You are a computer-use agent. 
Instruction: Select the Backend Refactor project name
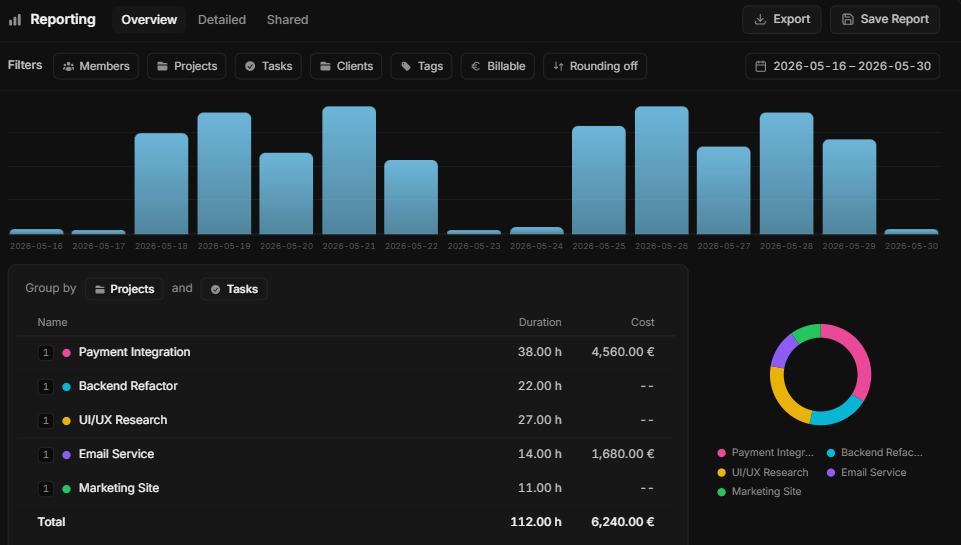click(x=128, y=386)
